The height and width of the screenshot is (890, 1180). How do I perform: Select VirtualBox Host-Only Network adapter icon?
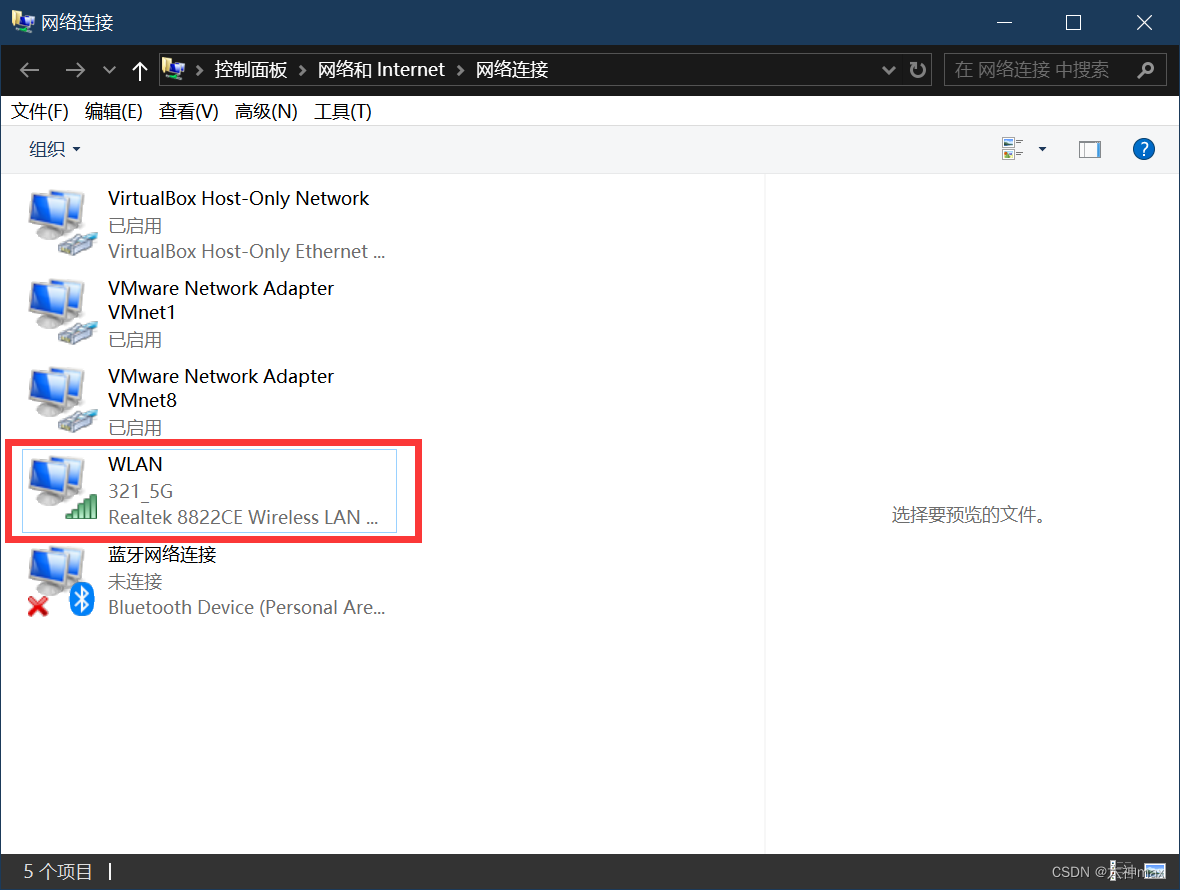[x=62, y=223]
